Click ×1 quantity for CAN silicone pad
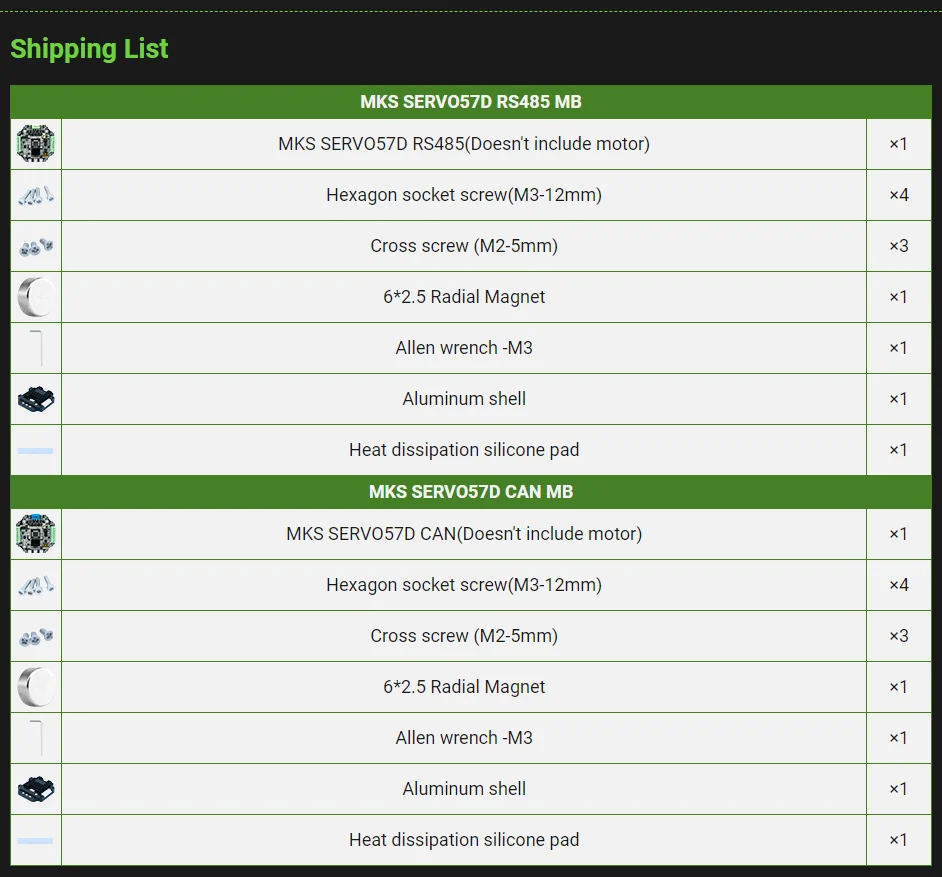Screen dimensions: 942x877 pyautogui.click(x=898, y=840)
